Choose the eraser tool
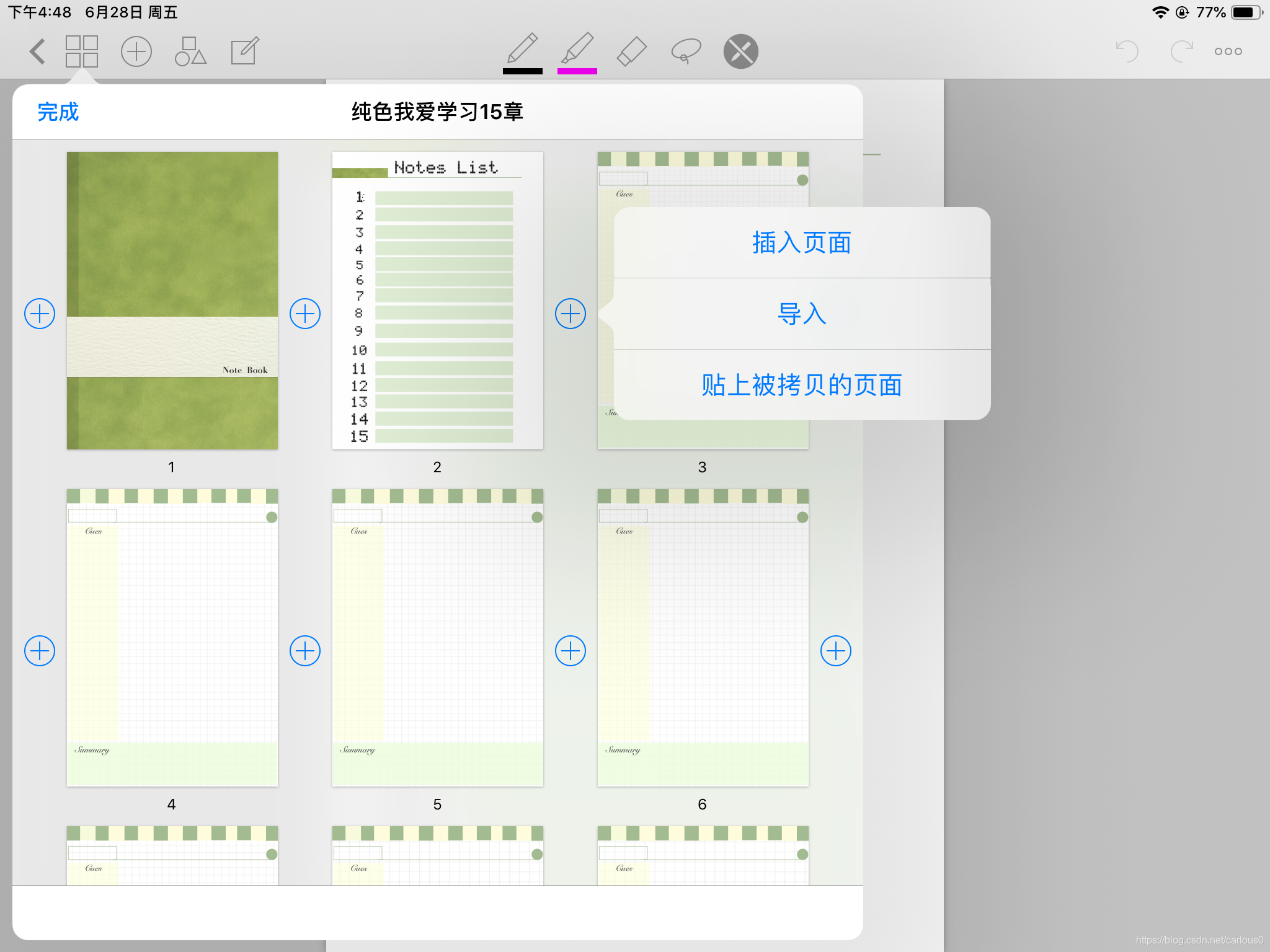This screenshot has height=952, width=1270. point(631,51)
